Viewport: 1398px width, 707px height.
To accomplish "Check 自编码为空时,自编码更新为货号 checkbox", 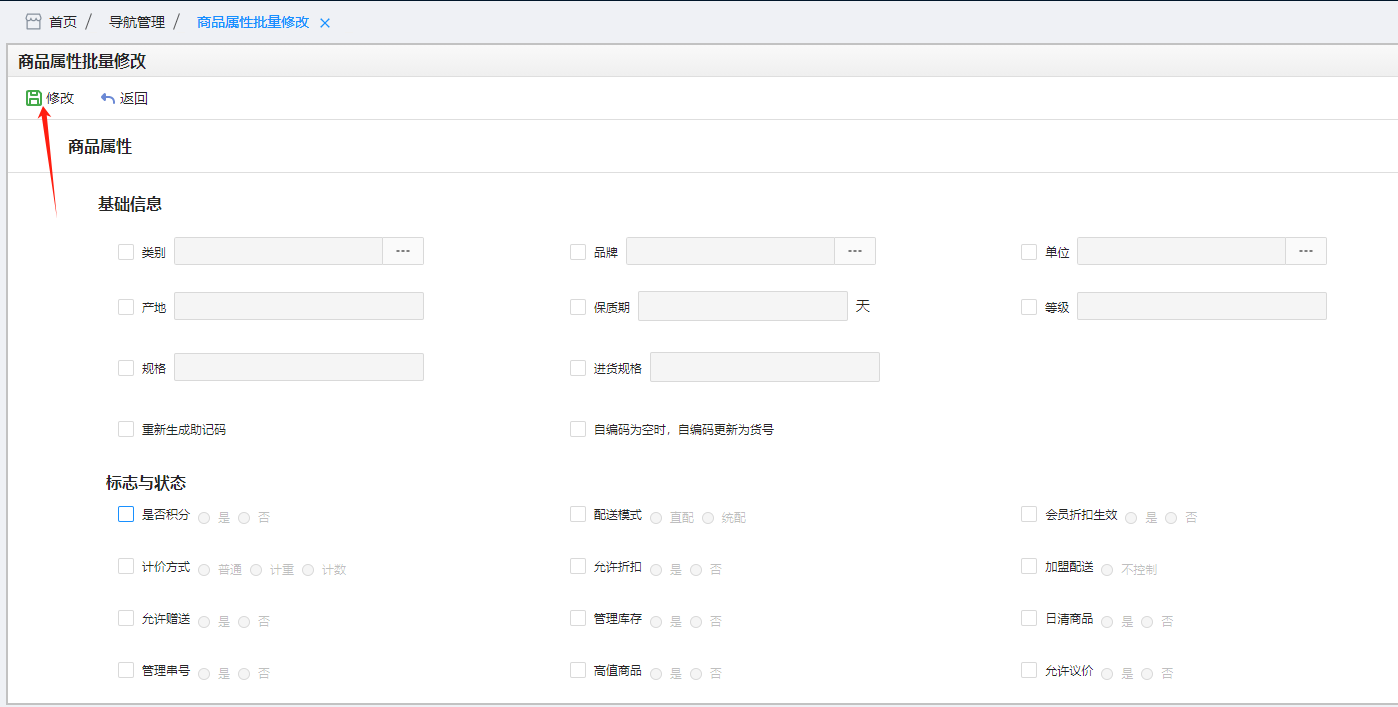I will 578,429.
